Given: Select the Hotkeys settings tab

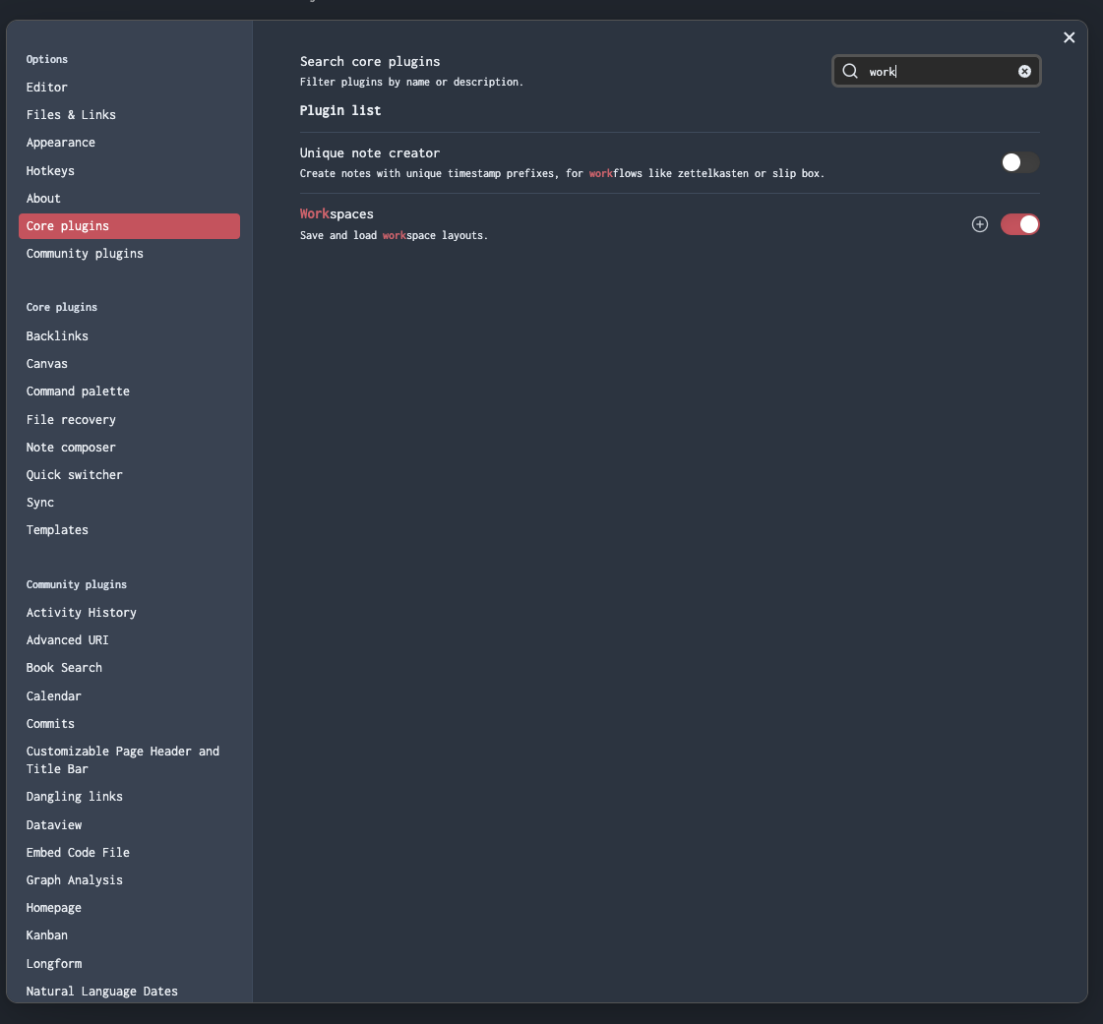Looking at the screenshot, I should pos(50,171).
